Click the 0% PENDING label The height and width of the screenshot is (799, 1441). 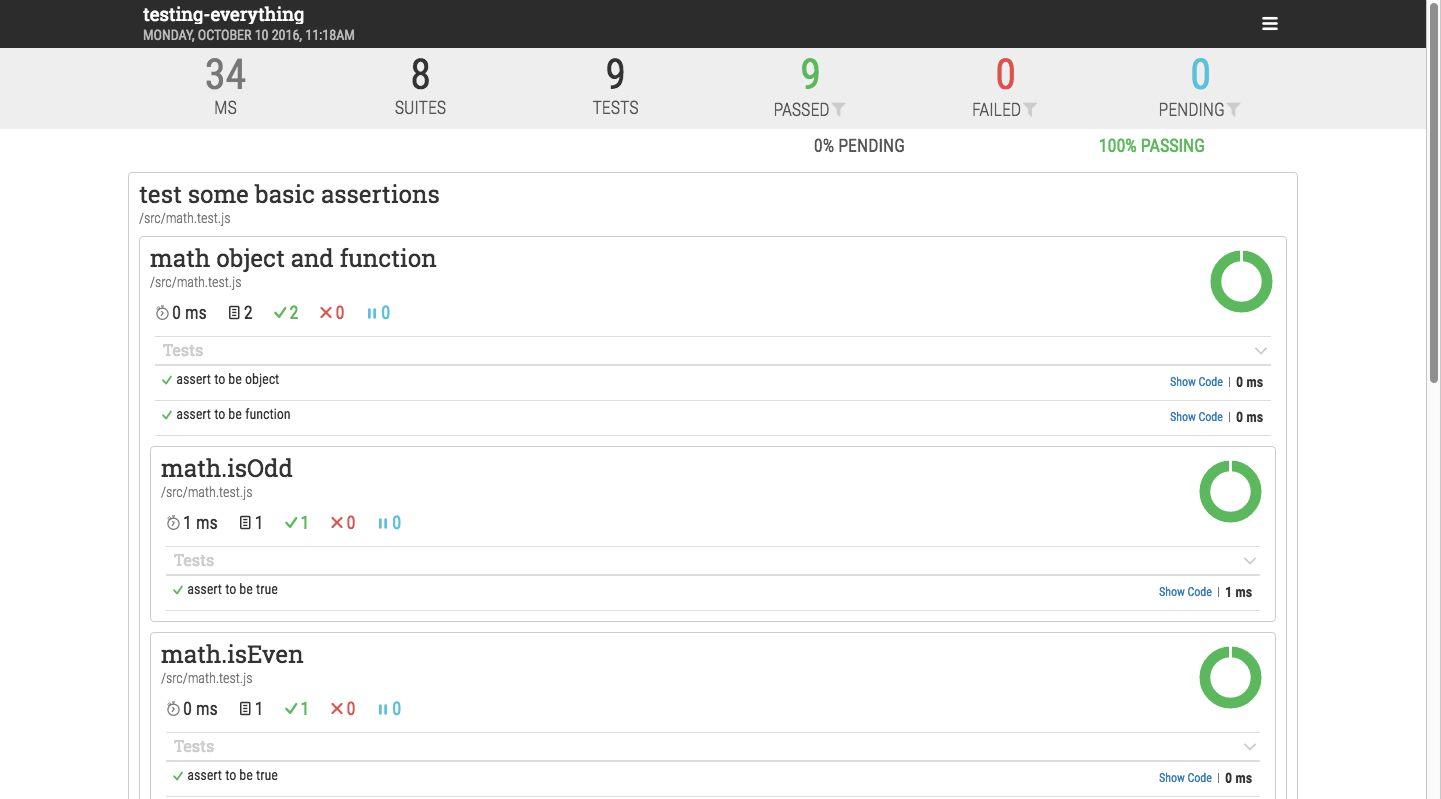click(x=859, y=146)
